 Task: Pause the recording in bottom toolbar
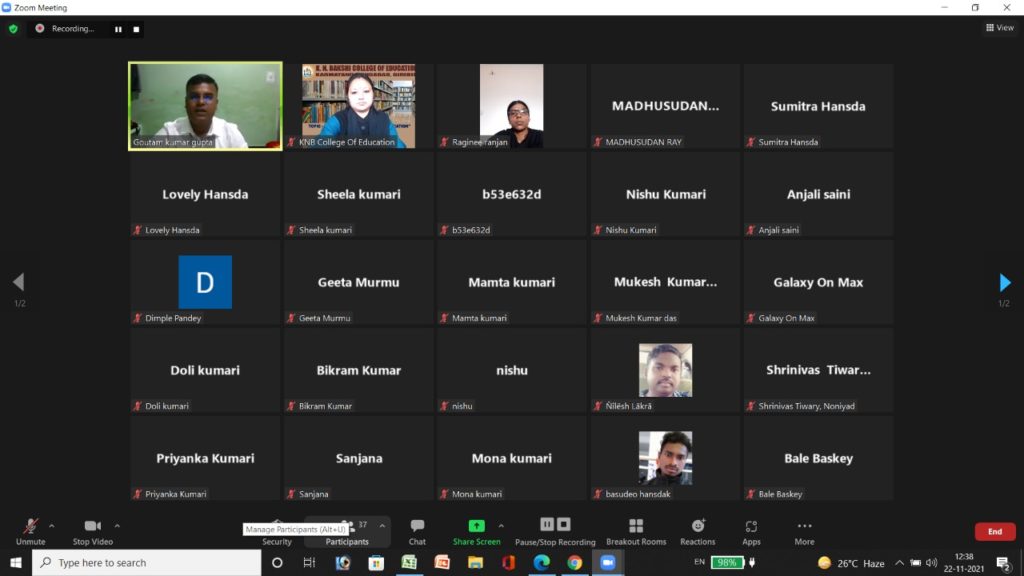(547, 524)
